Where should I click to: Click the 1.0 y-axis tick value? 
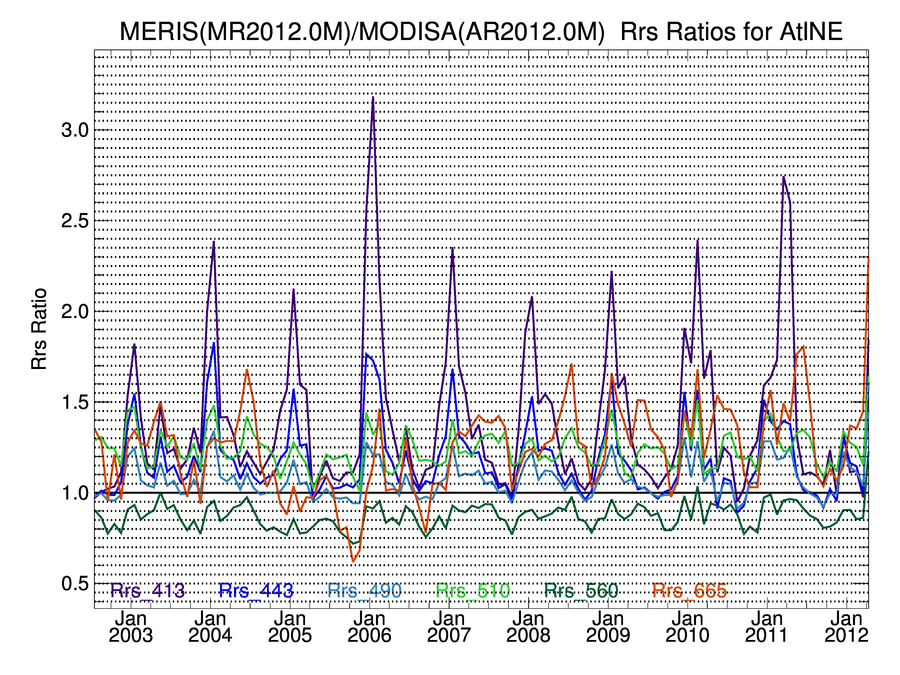click(x=75, y=492)
